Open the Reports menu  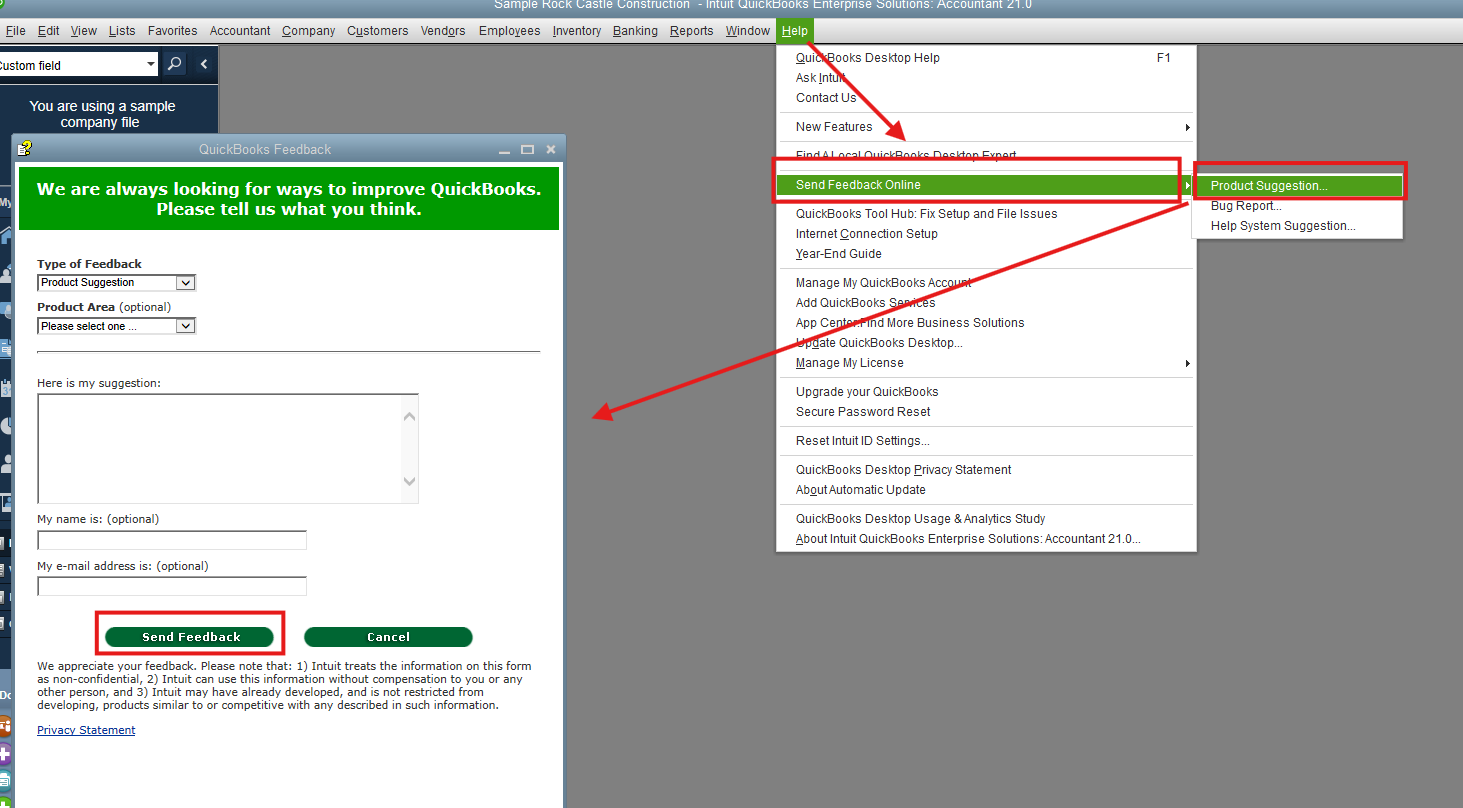[691, 31]
